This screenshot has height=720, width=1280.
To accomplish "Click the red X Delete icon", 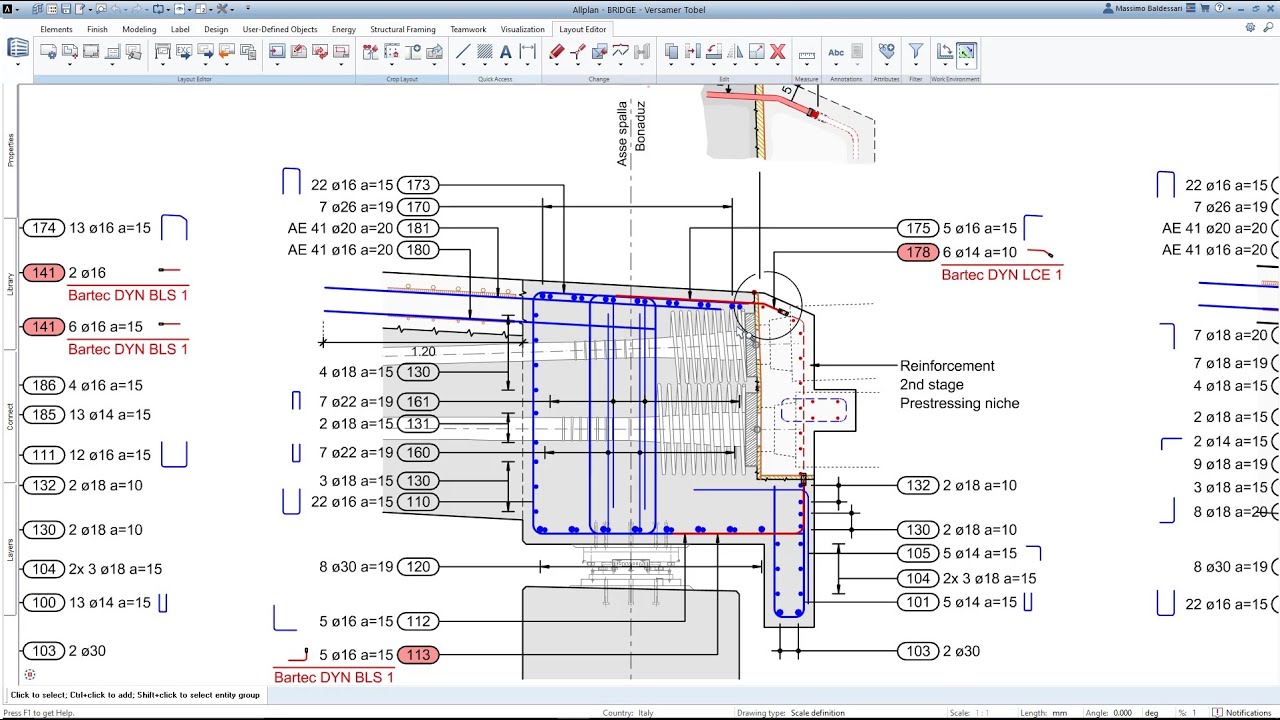I will [777, 51].
